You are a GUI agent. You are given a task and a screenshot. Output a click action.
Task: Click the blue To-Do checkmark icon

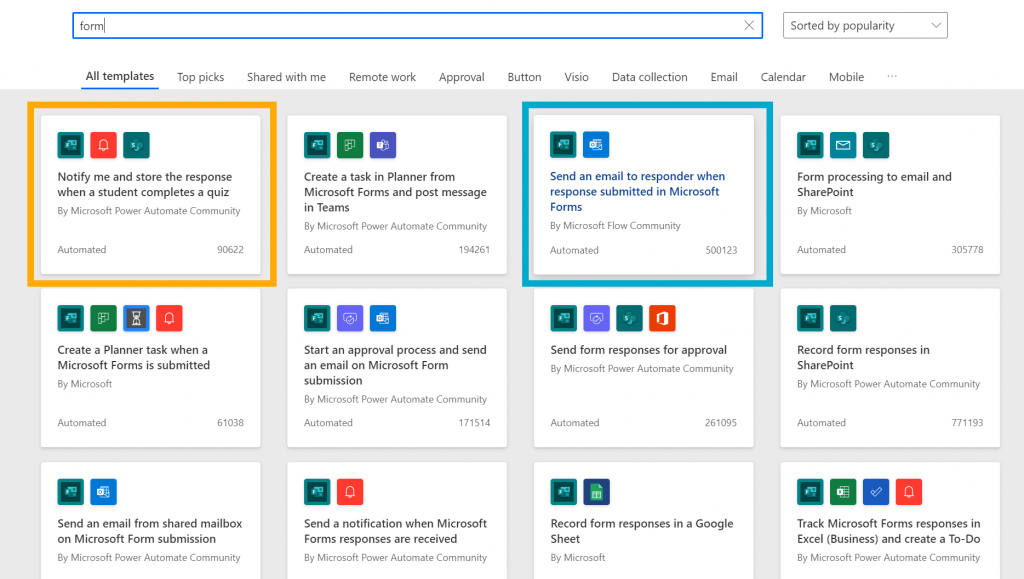click(876, 492)
